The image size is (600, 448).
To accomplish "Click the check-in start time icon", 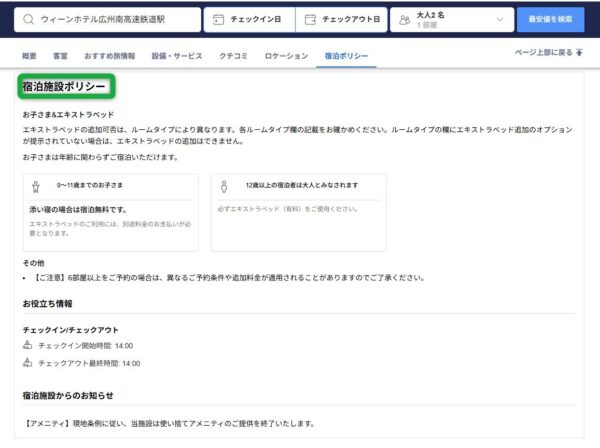I will (x=28, y=345).
